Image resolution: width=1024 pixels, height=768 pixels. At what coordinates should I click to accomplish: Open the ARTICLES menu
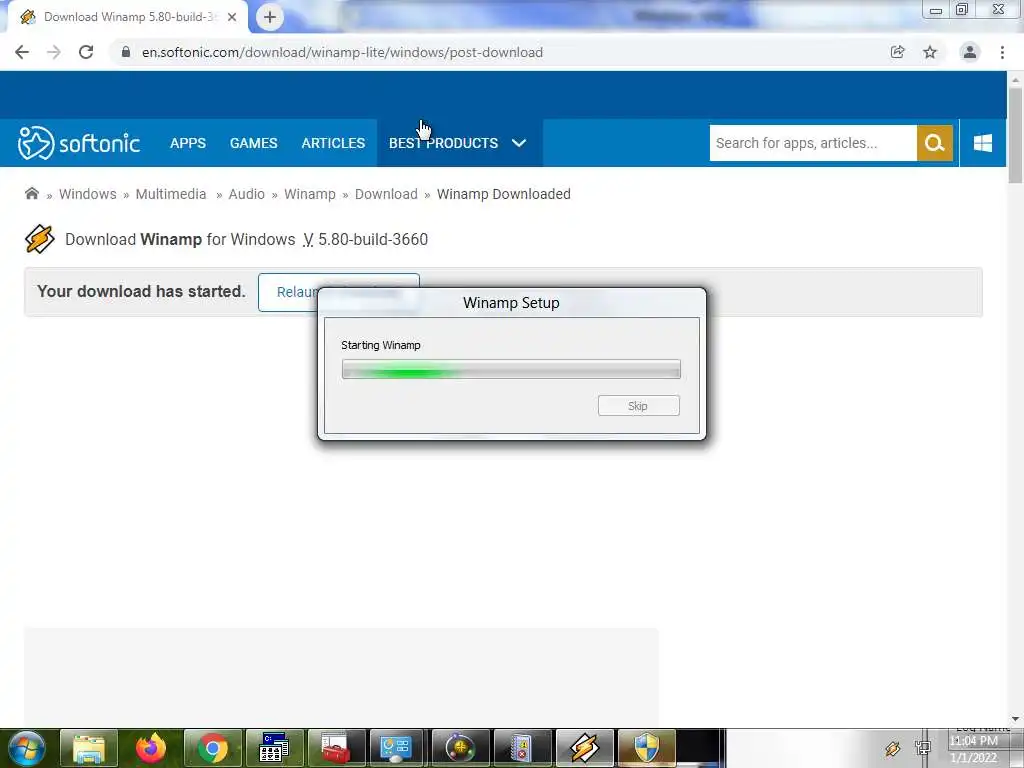click(333, 143)
